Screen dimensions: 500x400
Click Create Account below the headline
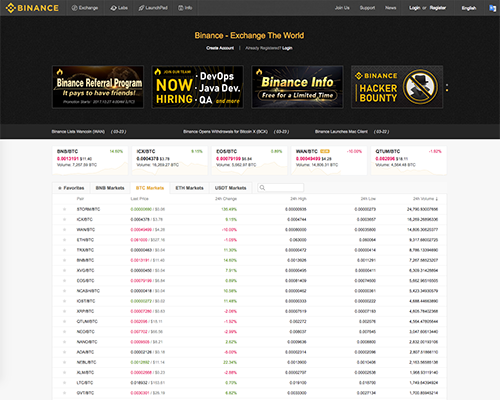coord(220,48)
